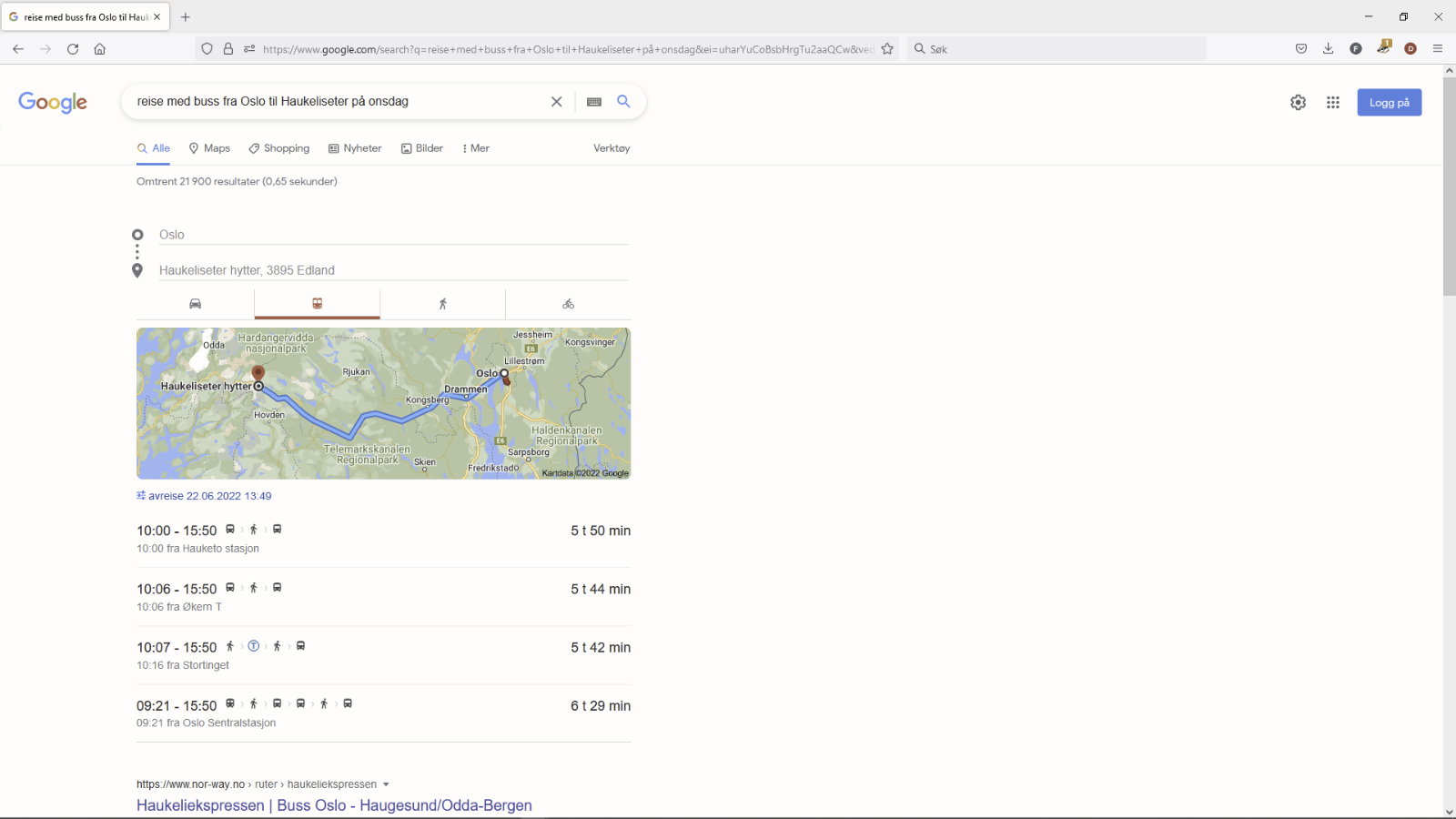Viewport: 1456px width, 819px height.
Task: Reload the current page
Action: (73, 49)
